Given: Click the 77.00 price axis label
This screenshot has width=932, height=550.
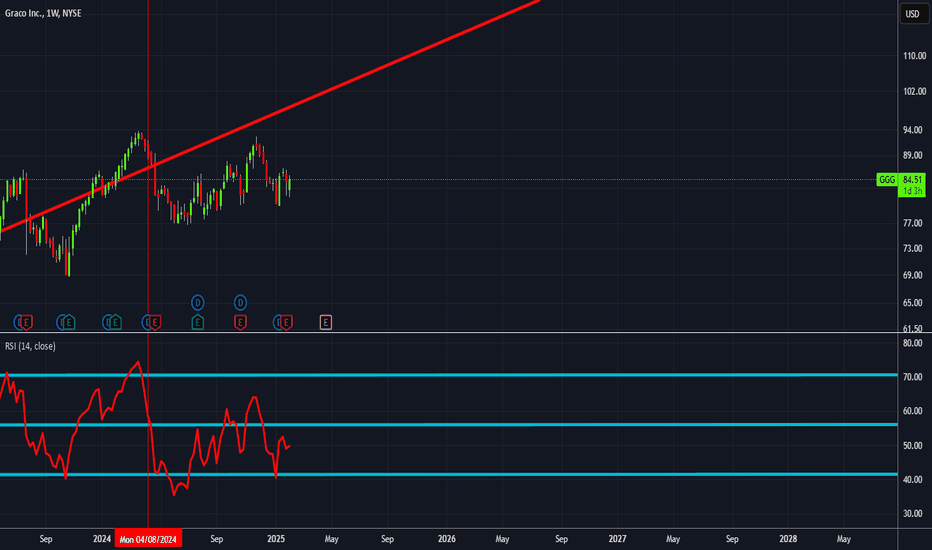Looking at the screenshot, I should tap(912, 223).
